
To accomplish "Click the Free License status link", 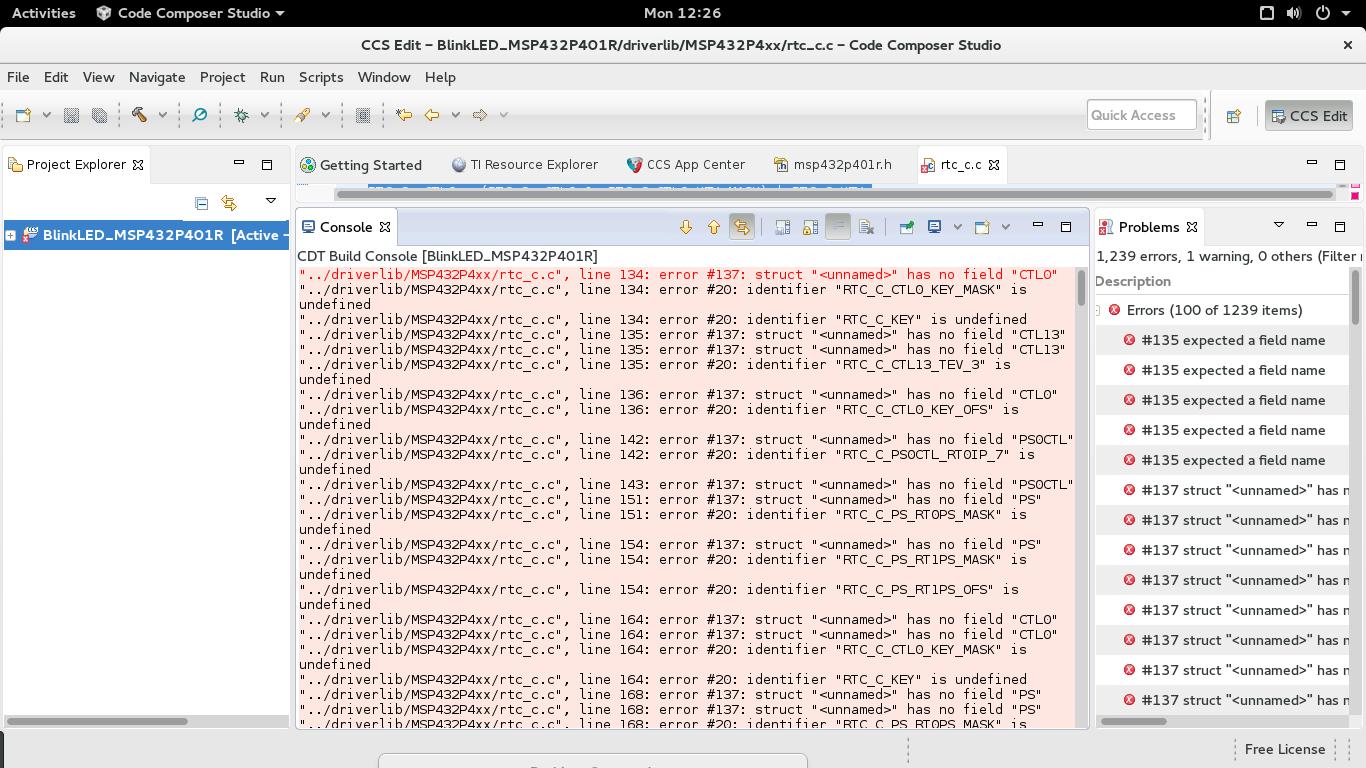I will (1285, 749).
